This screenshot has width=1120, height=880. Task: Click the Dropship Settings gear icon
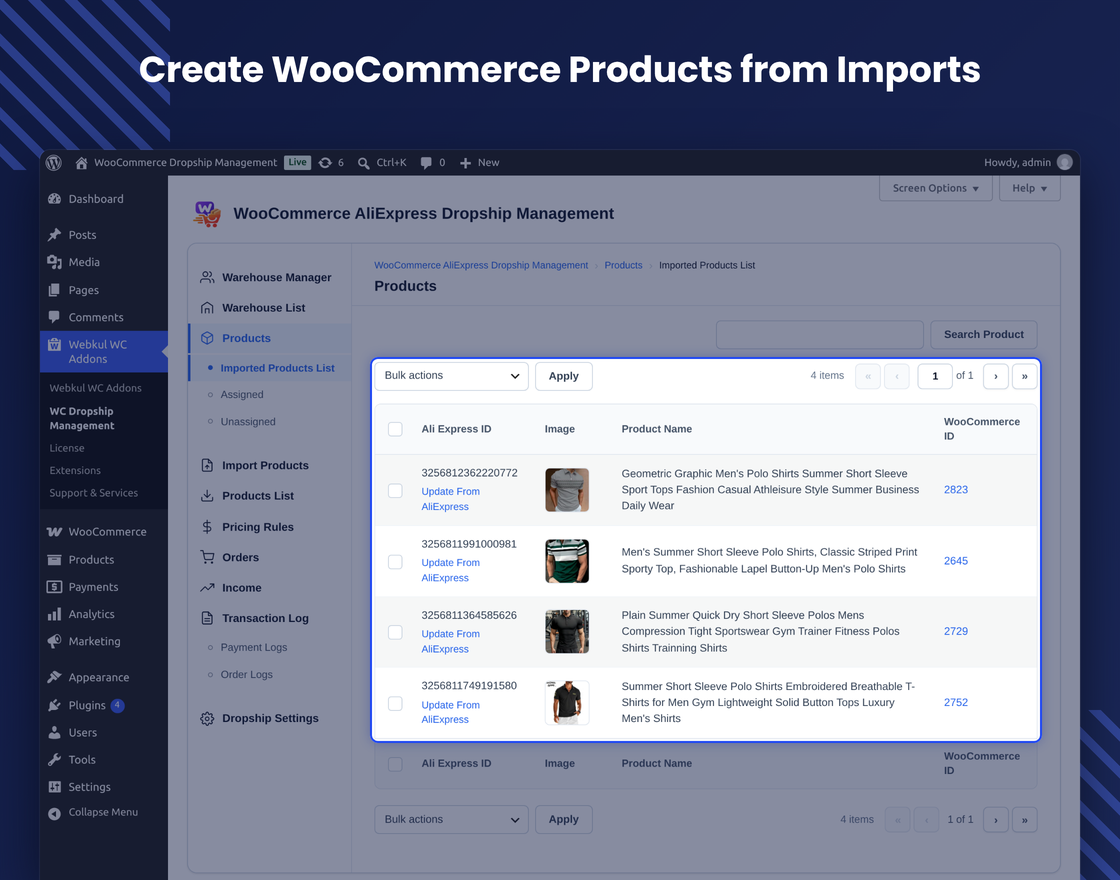[x=207, y=719]
